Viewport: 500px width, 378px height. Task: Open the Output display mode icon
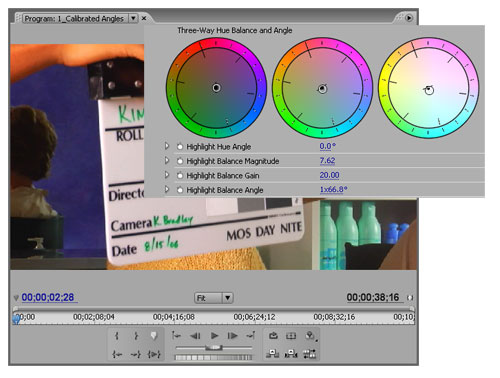click(x=311, y=336)
